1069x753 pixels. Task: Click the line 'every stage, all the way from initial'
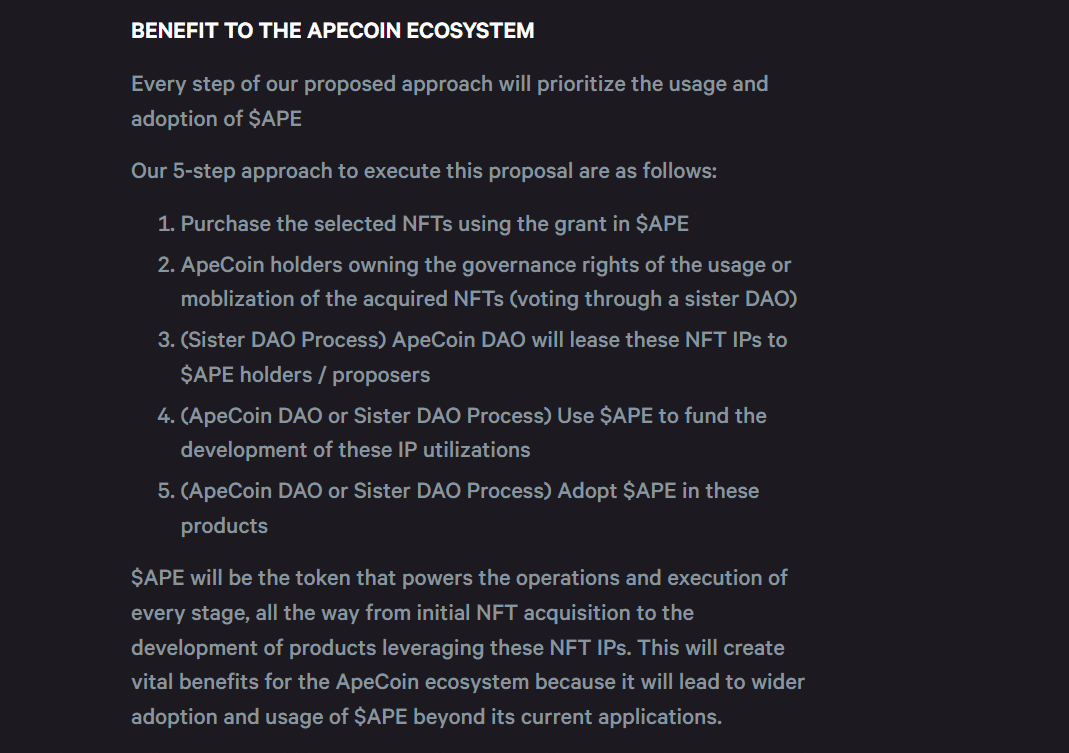[412, 613]
